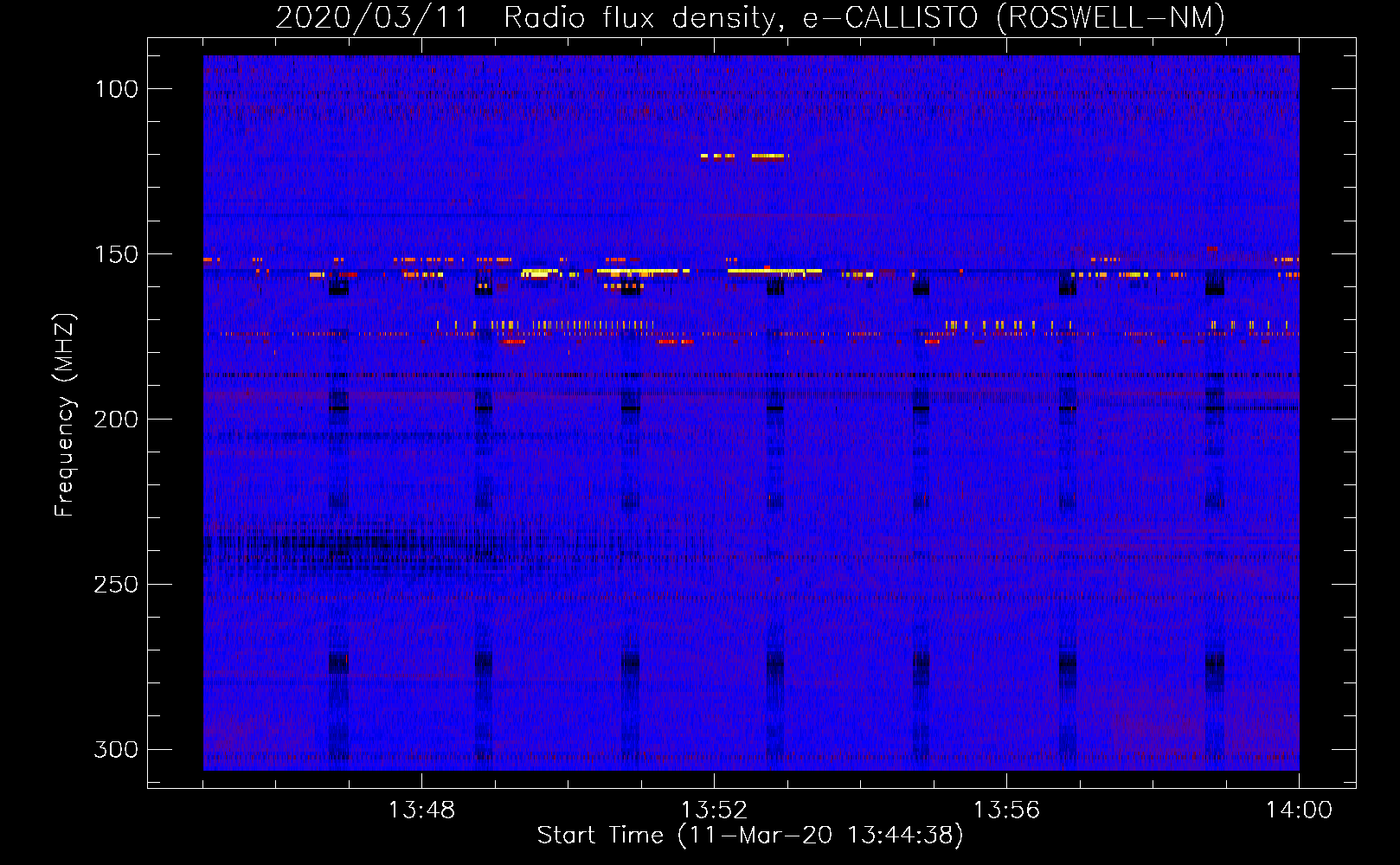Click the '13:48' time tick label
The image size is (1400, 865).
pyautogui.click(x=421, y=811)
